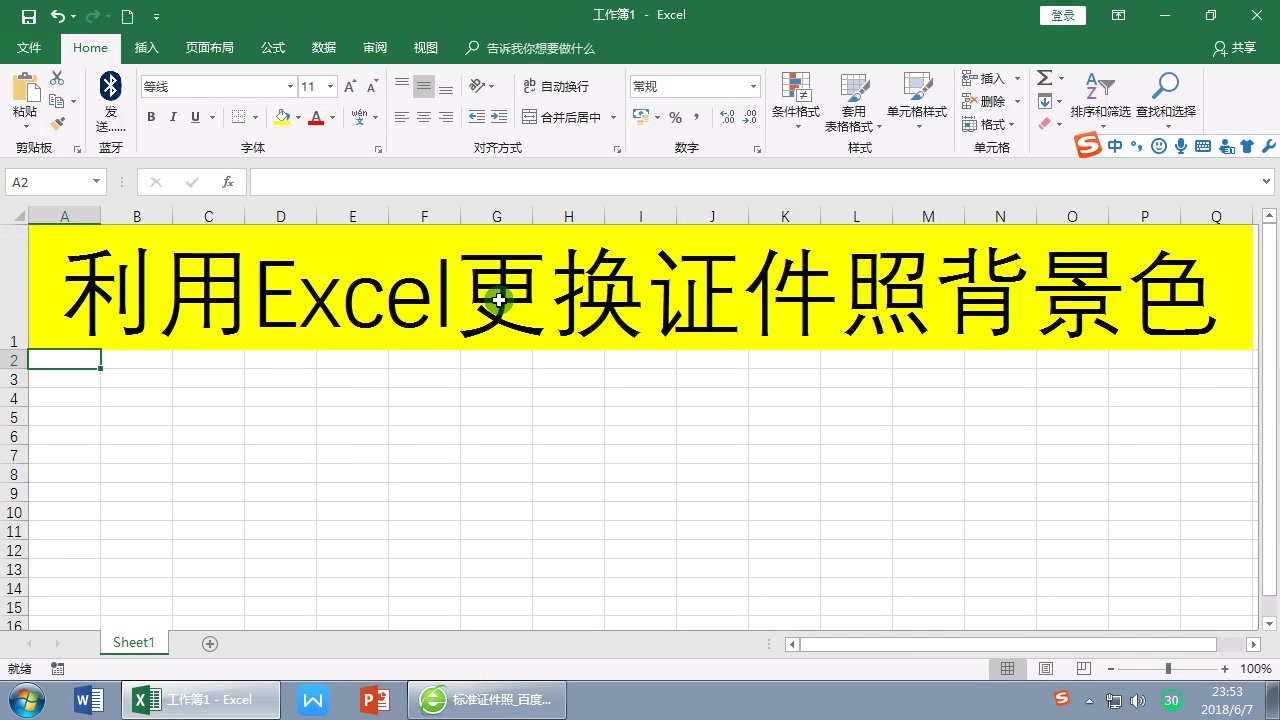Click the Select All corner triangle of the grid
The height and width of the screenshot is (720, 1280).
19,217
